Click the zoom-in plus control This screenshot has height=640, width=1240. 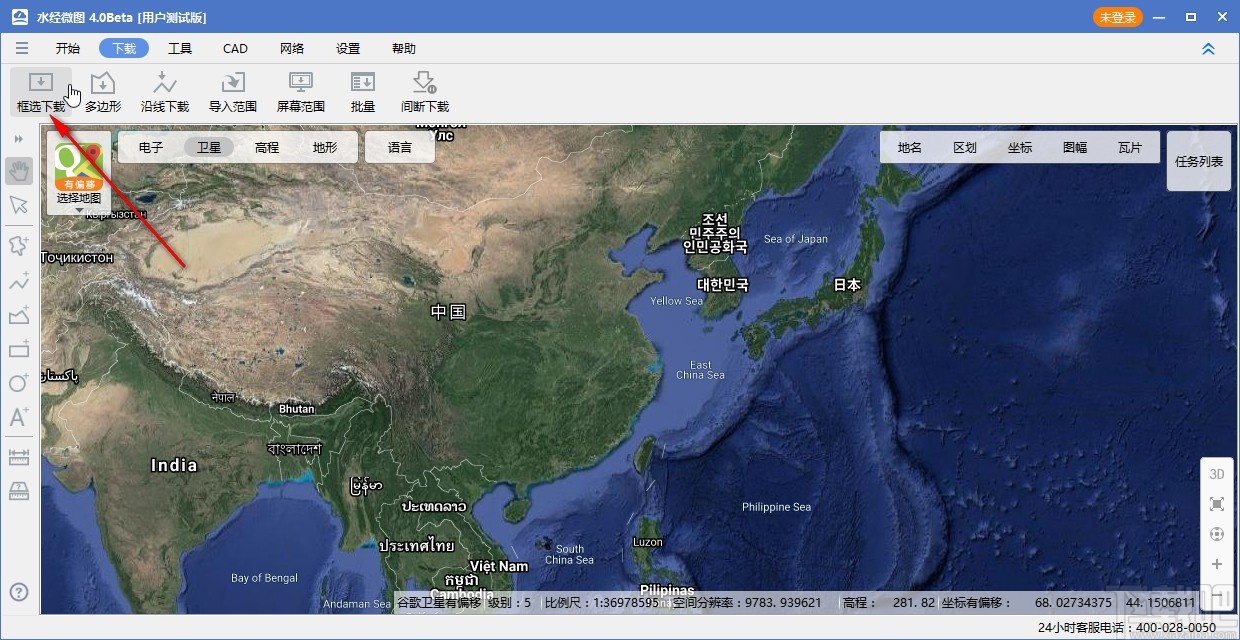1216,564
